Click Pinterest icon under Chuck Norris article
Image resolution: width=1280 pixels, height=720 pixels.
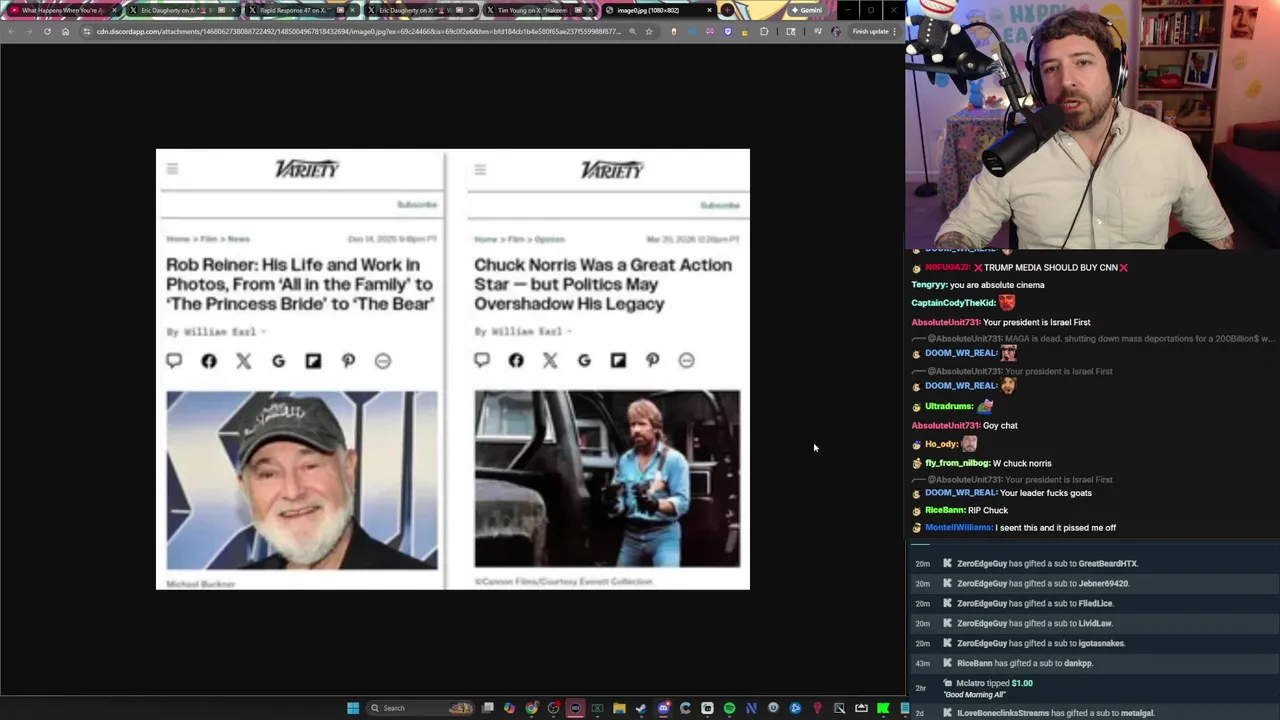point(652,360)
